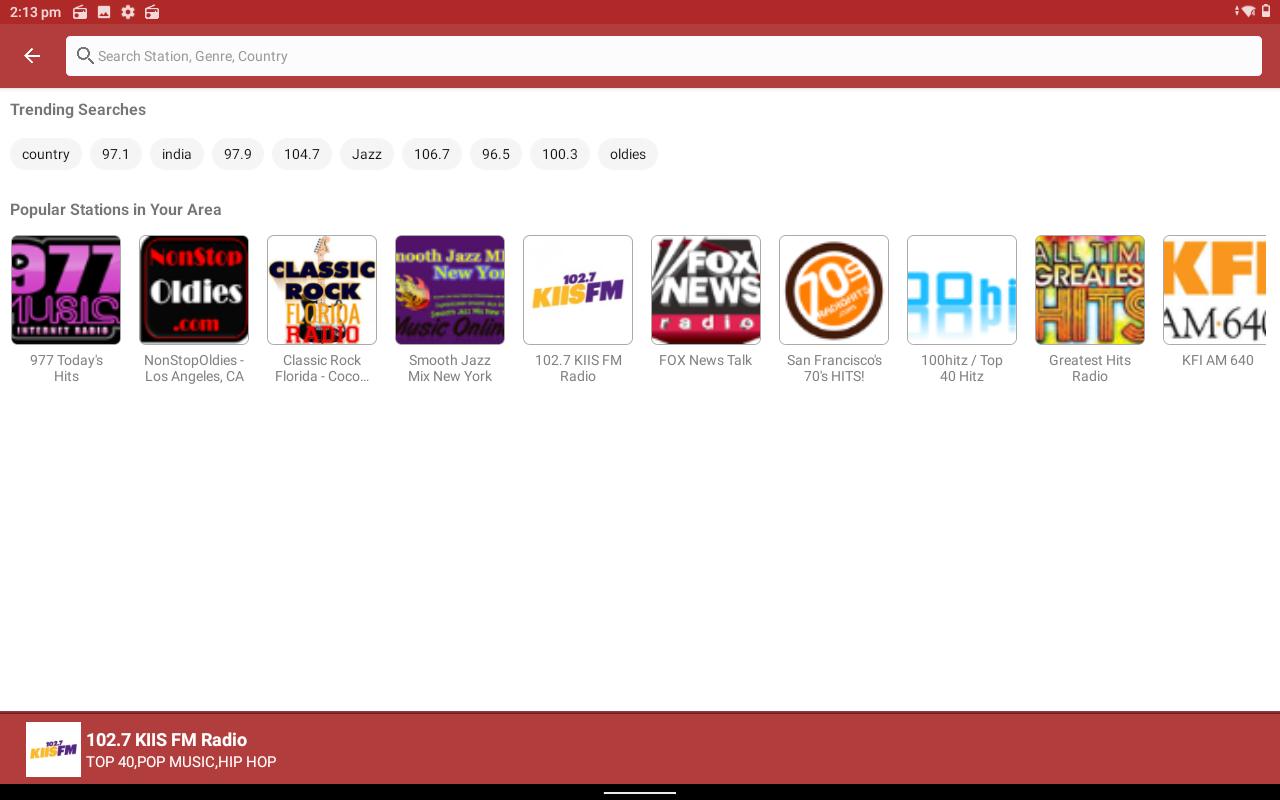This screenshot has width=1280, height=800.
Task: Tap the image notification icon in status bar
Action: (104, 12)
